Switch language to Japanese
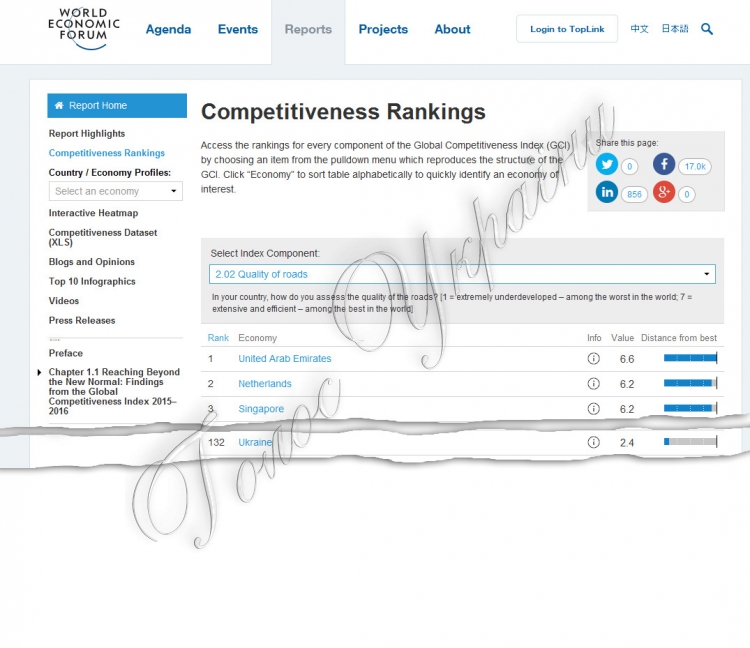Viewport: 750px width, 648px height. (675, 29)
